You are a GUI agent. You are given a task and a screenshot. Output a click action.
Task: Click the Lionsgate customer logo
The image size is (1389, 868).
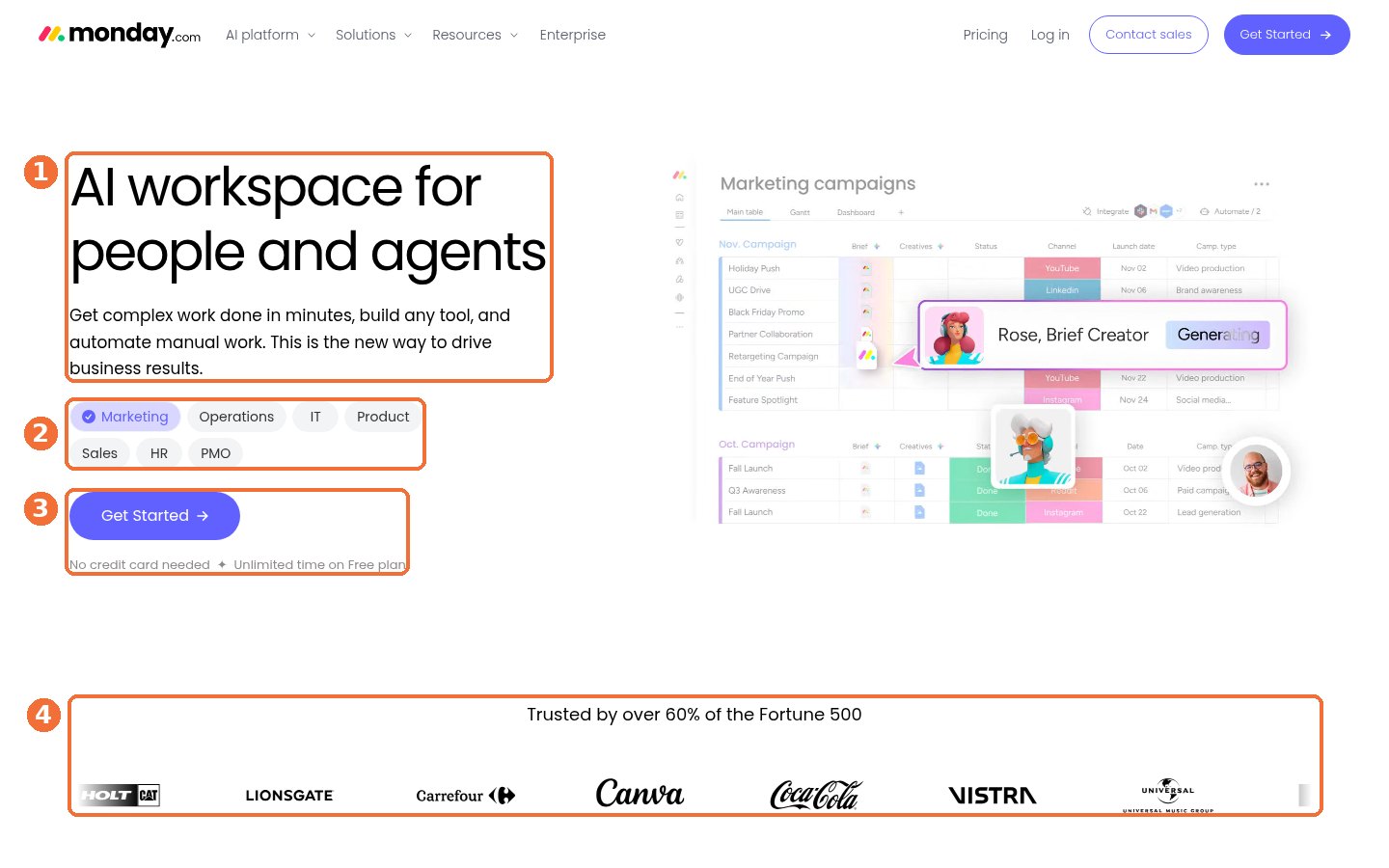tap(289, 796)
